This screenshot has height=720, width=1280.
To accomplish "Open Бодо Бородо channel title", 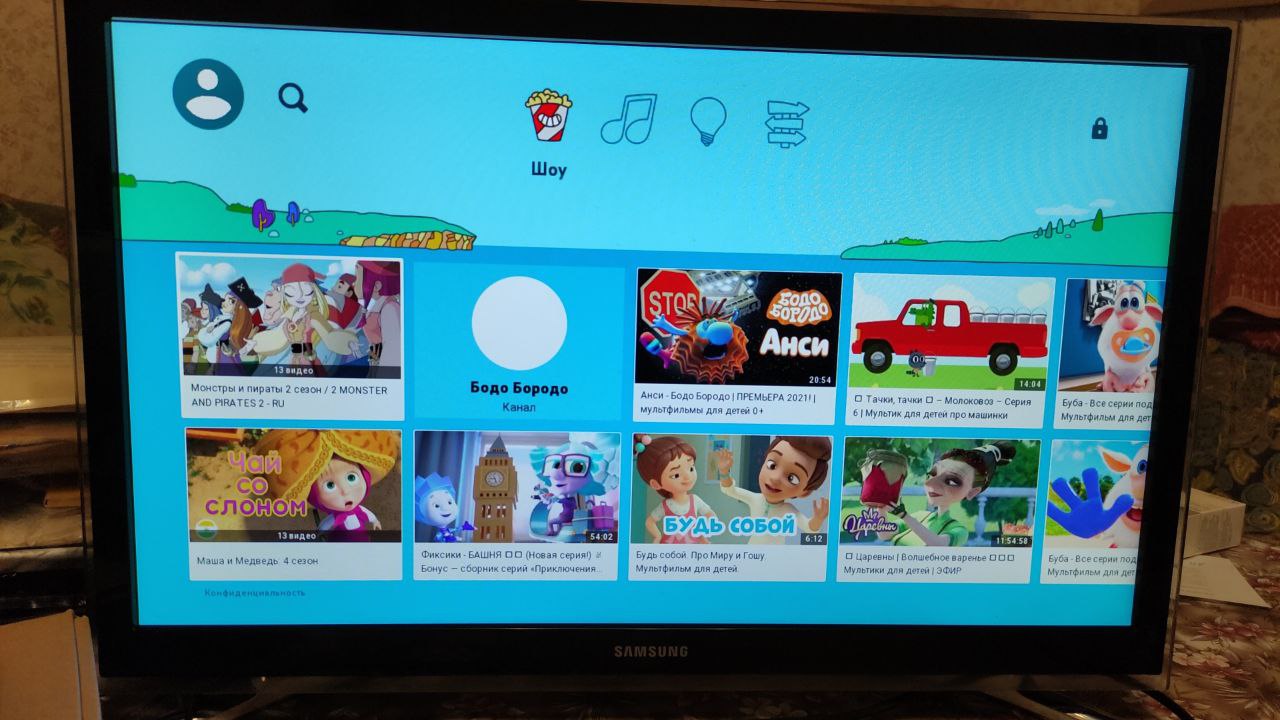I will coord(518,388).
